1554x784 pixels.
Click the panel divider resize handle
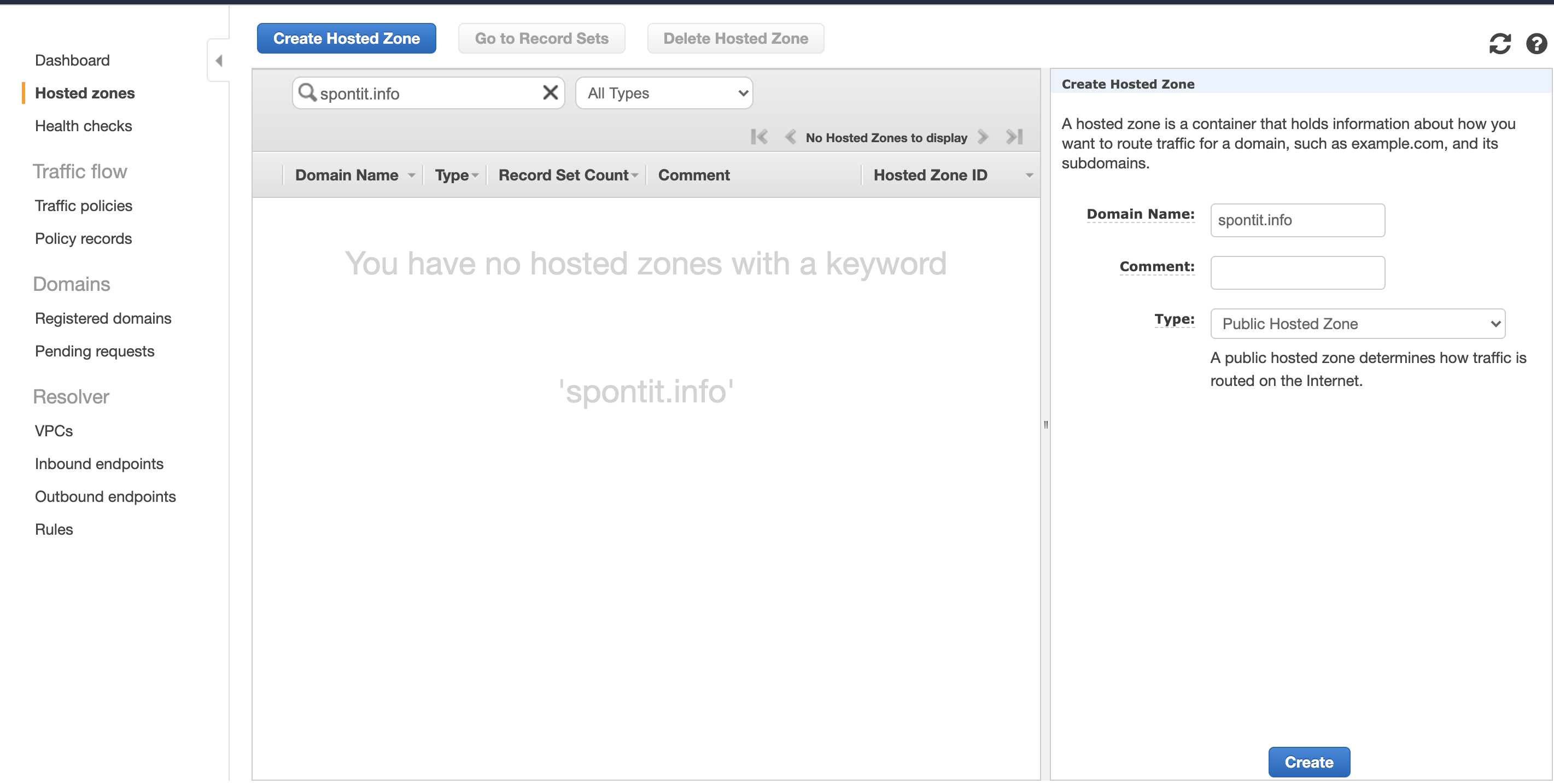point(1045,425)
